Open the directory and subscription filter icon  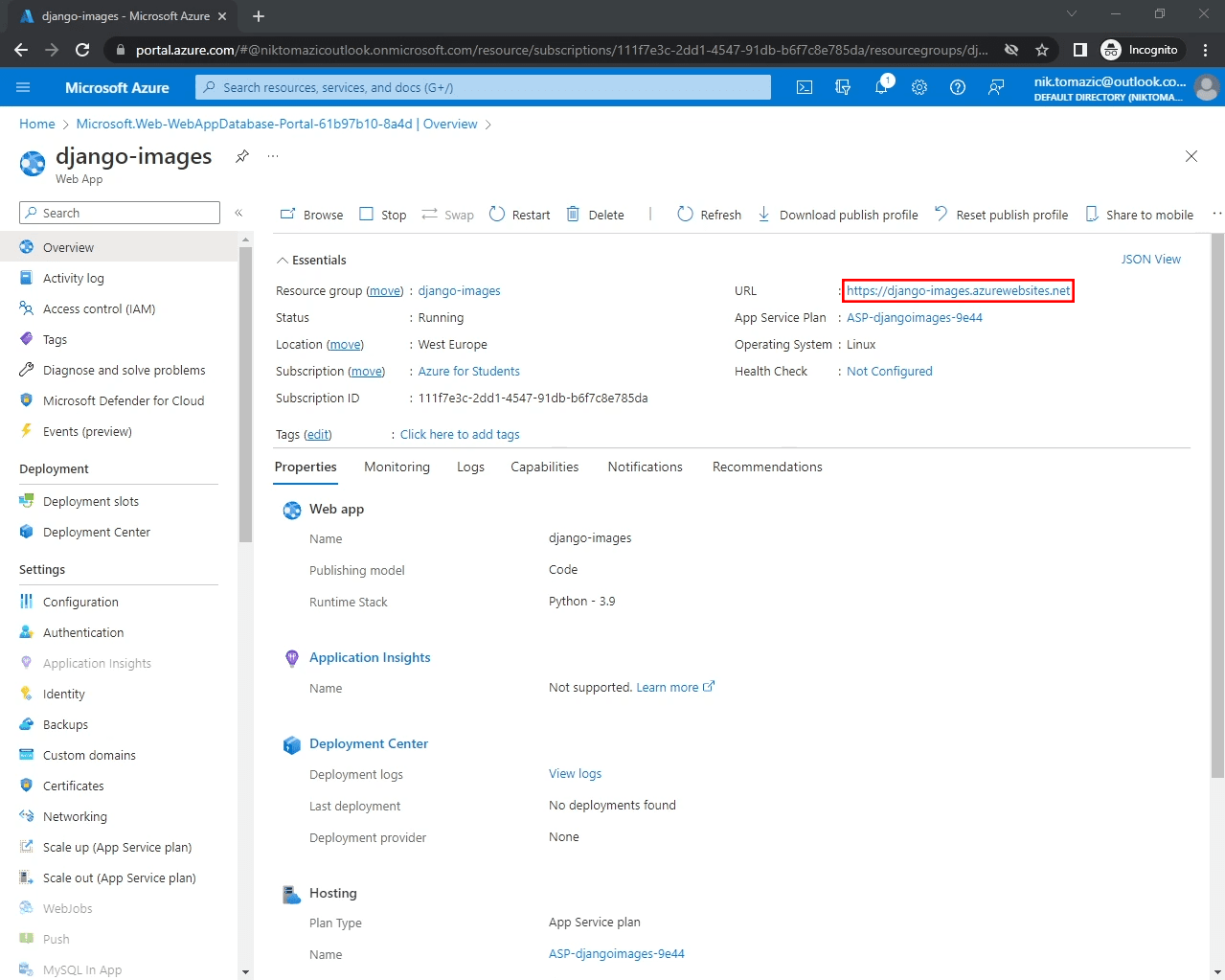pos(842,87)
